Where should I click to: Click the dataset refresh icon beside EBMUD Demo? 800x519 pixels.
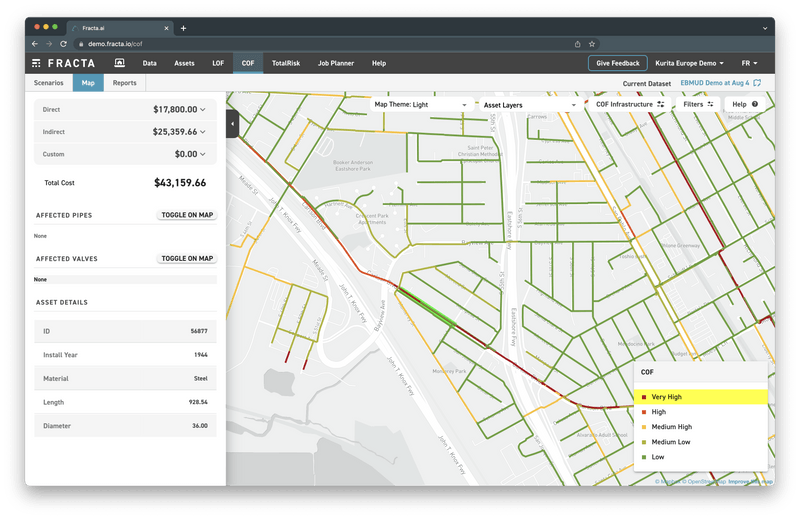pyautogui.click(x=757, y=84)
